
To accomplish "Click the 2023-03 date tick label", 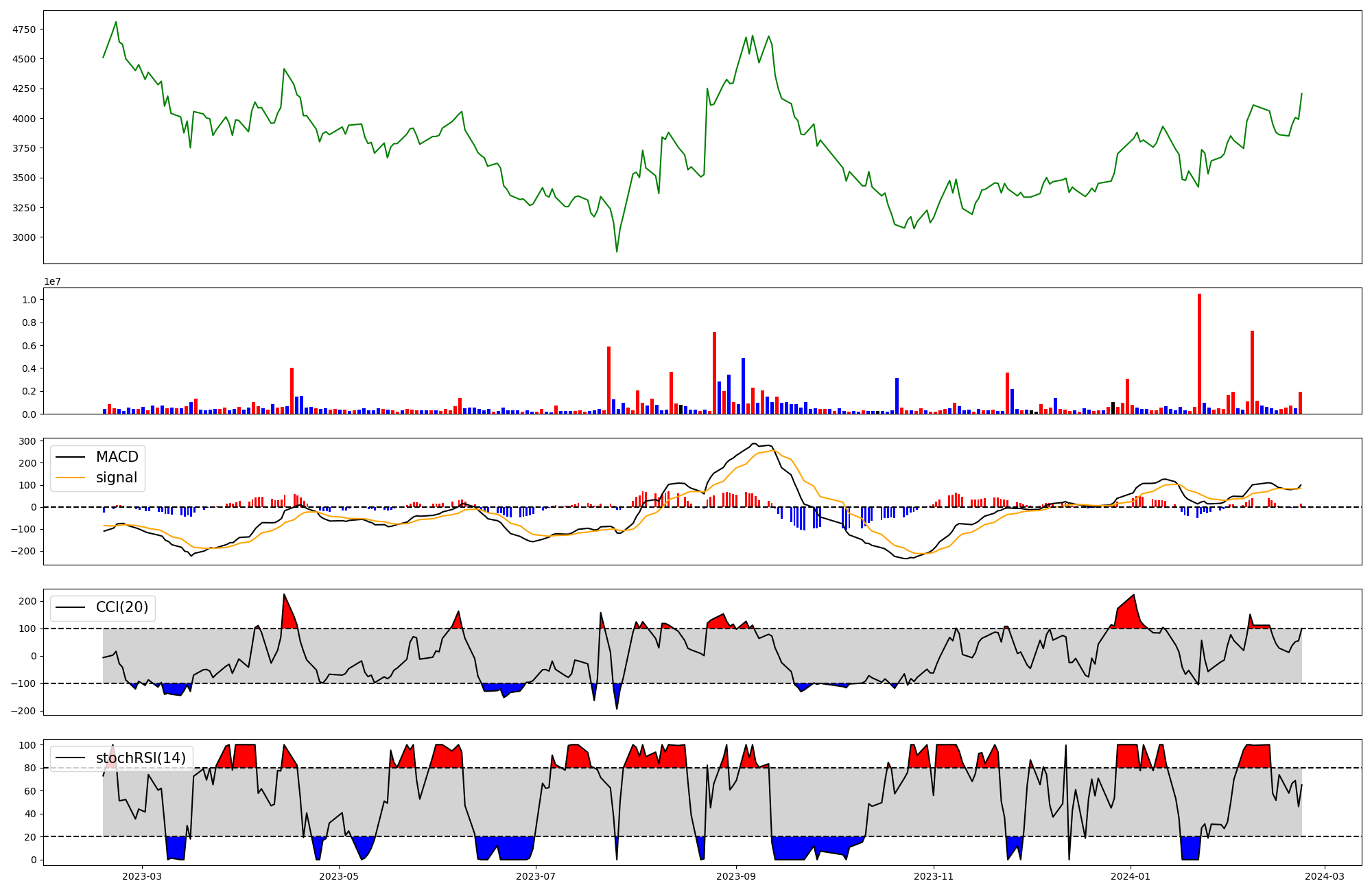I will [142, 876].
